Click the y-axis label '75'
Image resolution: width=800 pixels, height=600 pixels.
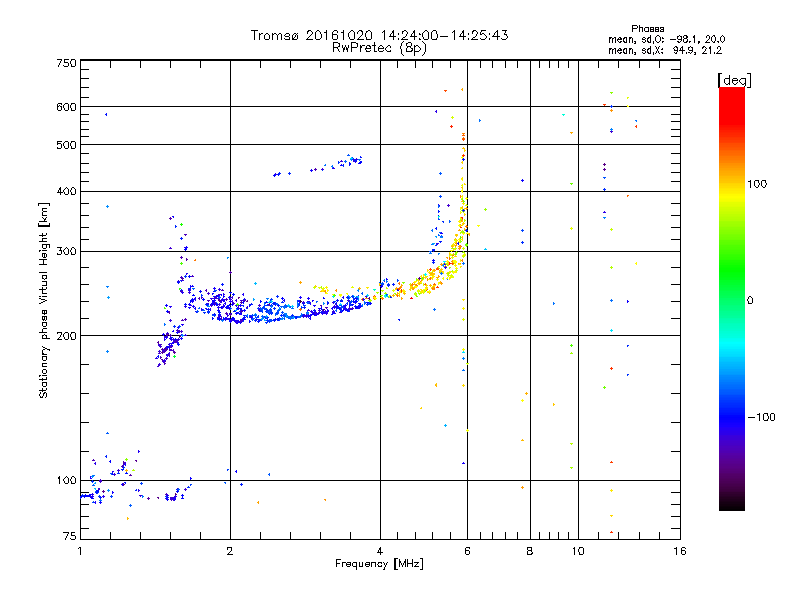(70, 536)
